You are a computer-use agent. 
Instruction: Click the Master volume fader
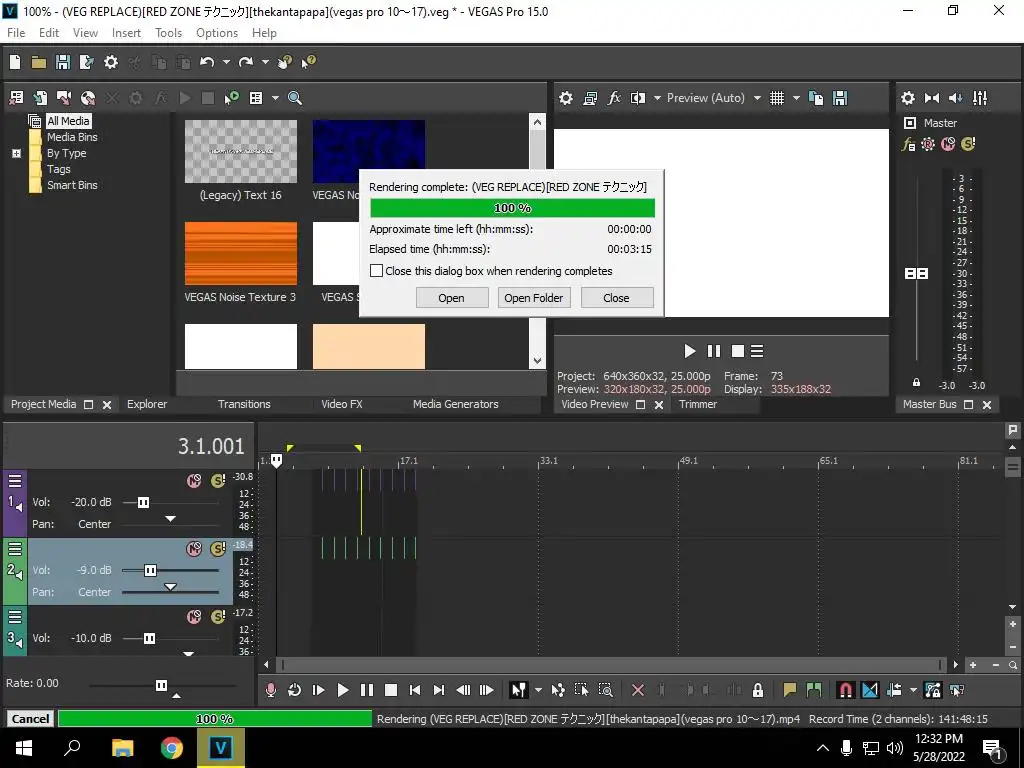916,274
